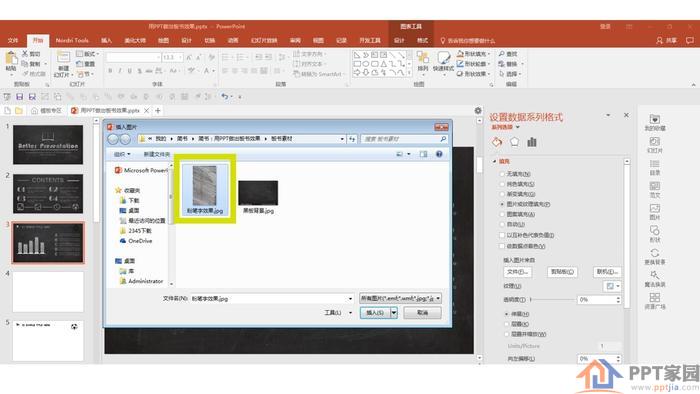
Task: Click the 资源广场 grid icon
Action: pos(655,298)
